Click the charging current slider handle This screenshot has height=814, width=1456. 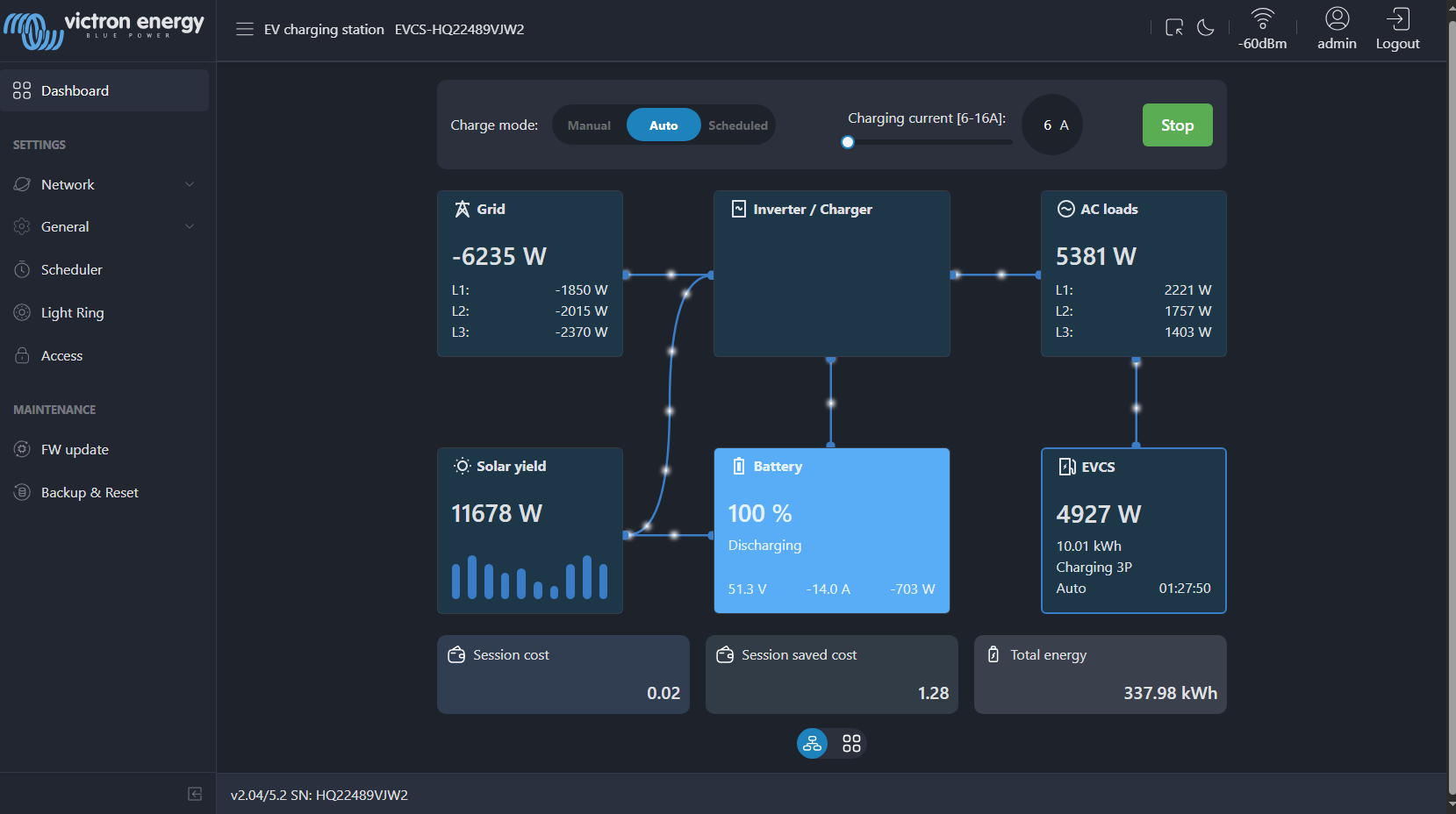(x=848, y=142)
